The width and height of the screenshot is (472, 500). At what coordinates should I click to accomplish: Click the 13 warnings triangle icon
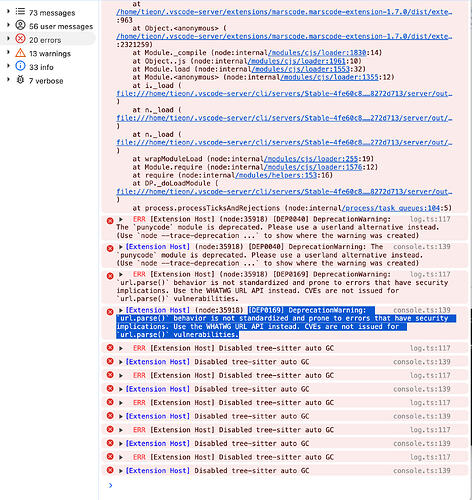click(x=20, y=53)
